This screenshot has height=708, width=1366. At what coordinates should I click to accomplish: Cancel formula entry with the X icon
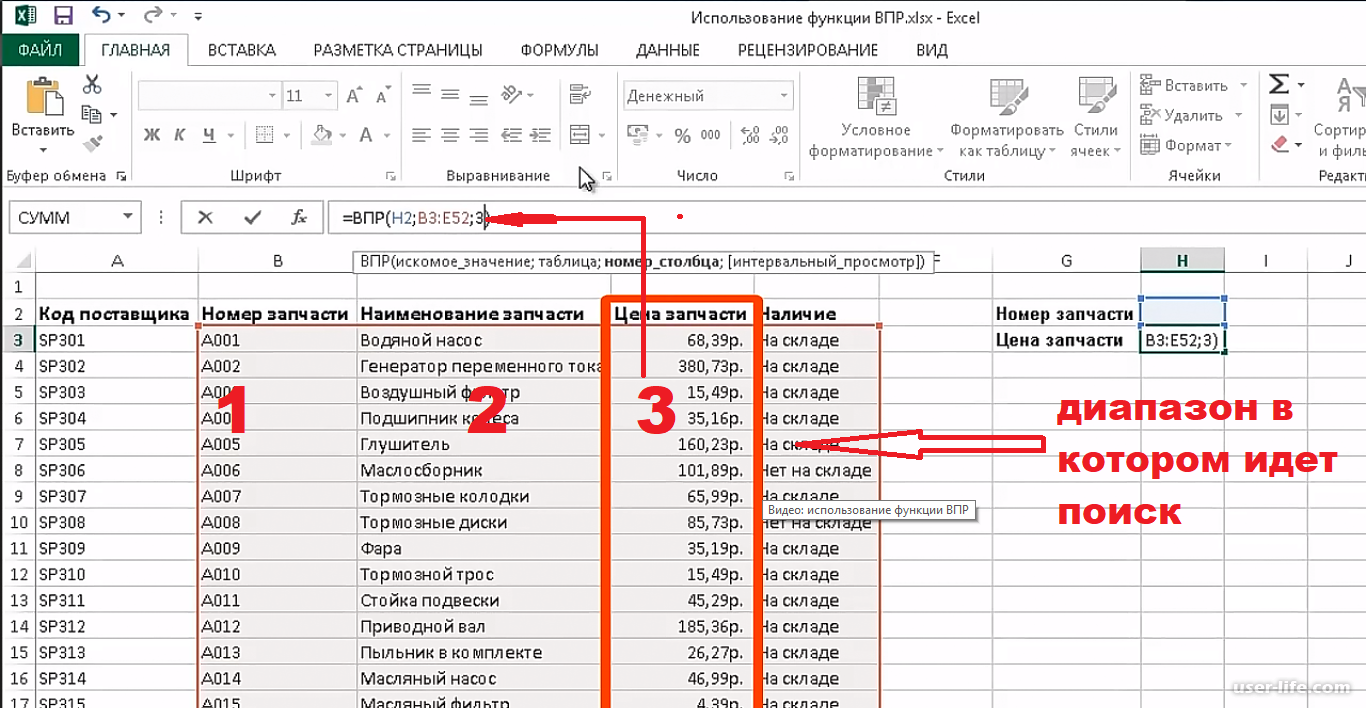click(x=205, y=217)
